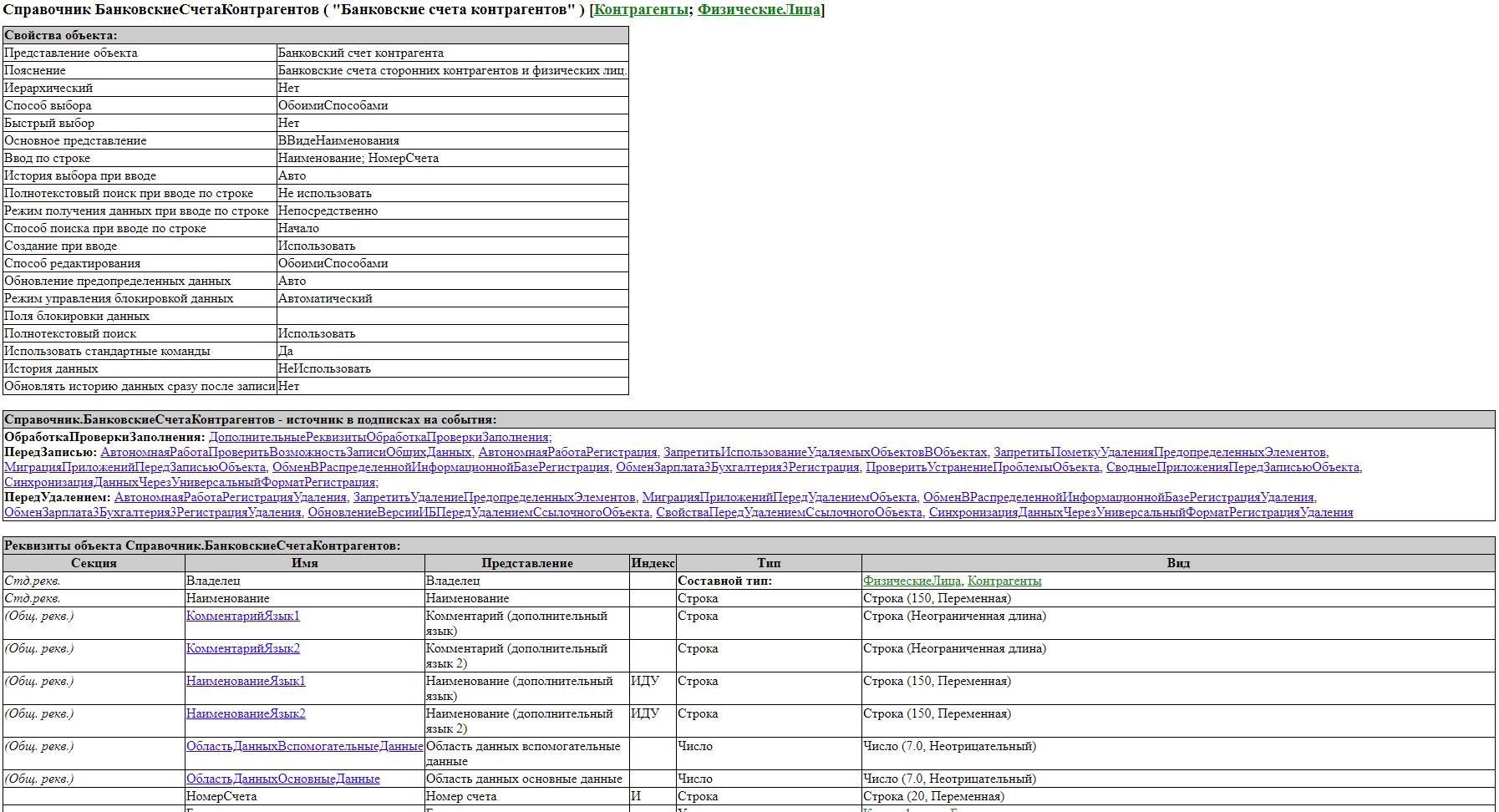Click the Поля блокировки данных label
Screen dimensions: 1499x812
tap(140, 316)
